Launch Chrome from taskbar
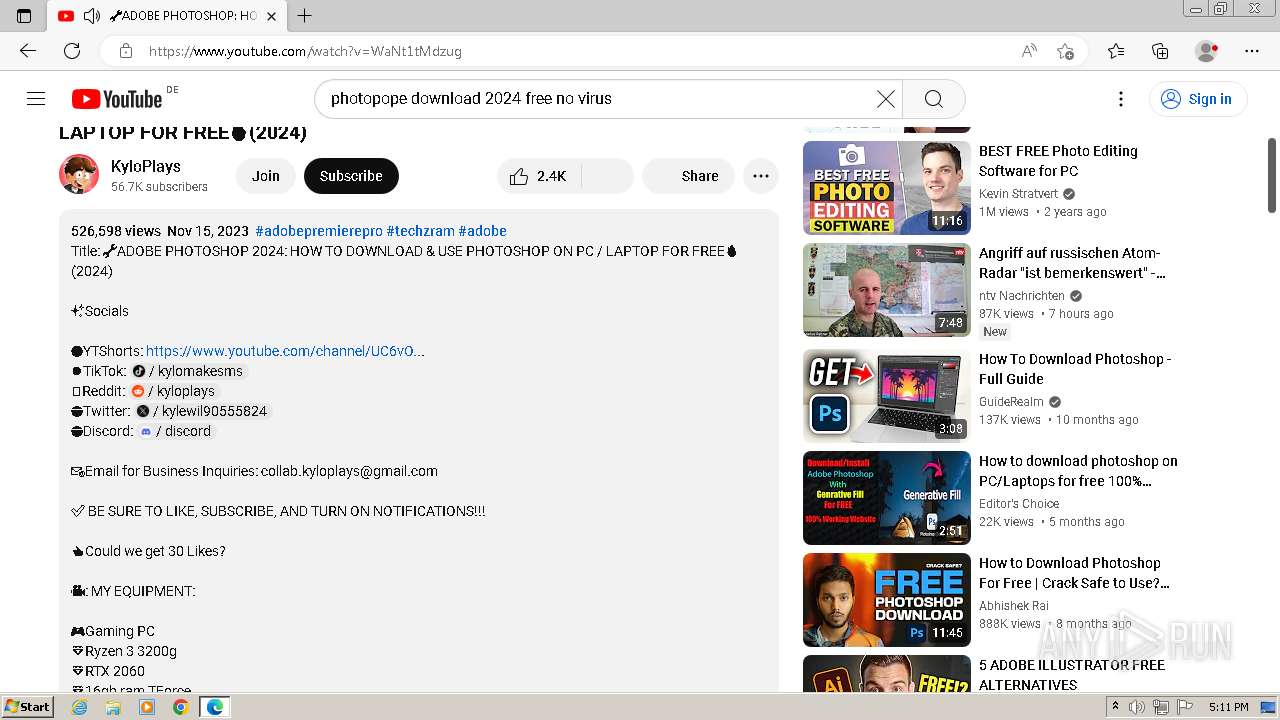The height and width of the screenshot is (720, 1280). point(180,707)
